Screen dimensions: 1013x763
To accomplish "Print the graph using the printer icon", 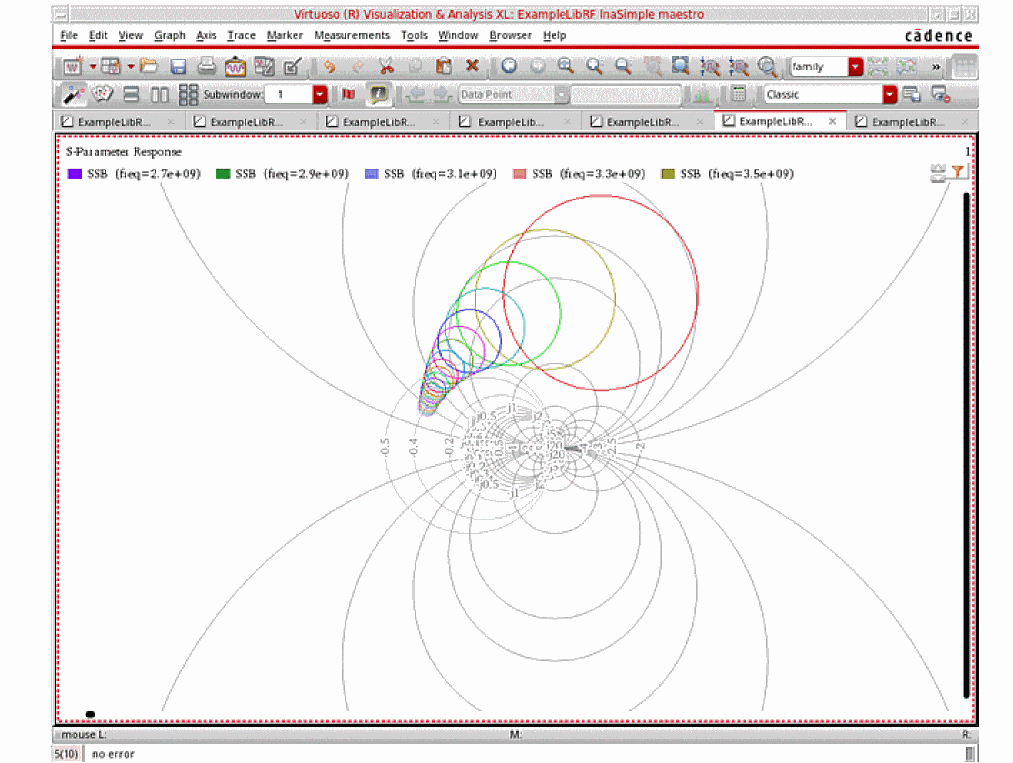I will 206,67.
